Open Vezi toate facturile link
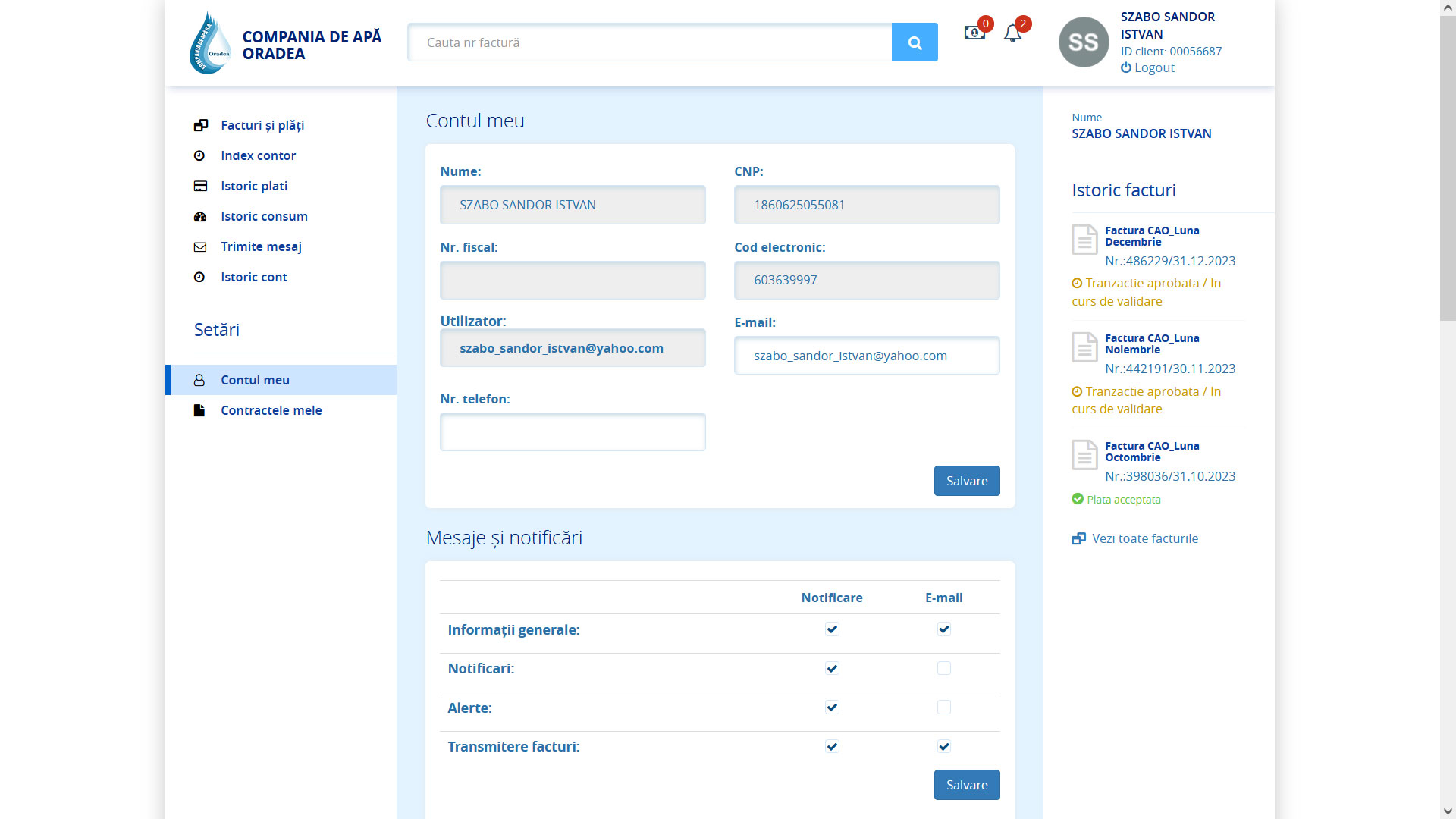Screen dimensions: 1456x819 point(1144,538)
